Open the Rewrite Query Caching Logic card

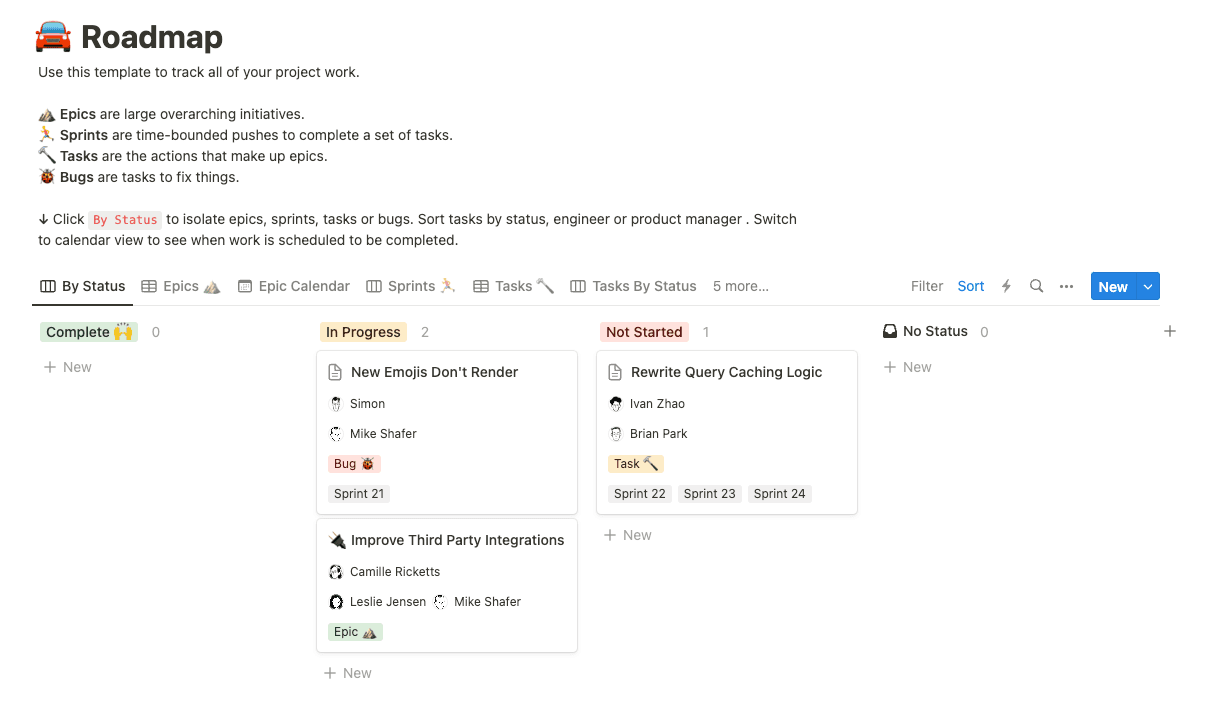pos(726,372)
